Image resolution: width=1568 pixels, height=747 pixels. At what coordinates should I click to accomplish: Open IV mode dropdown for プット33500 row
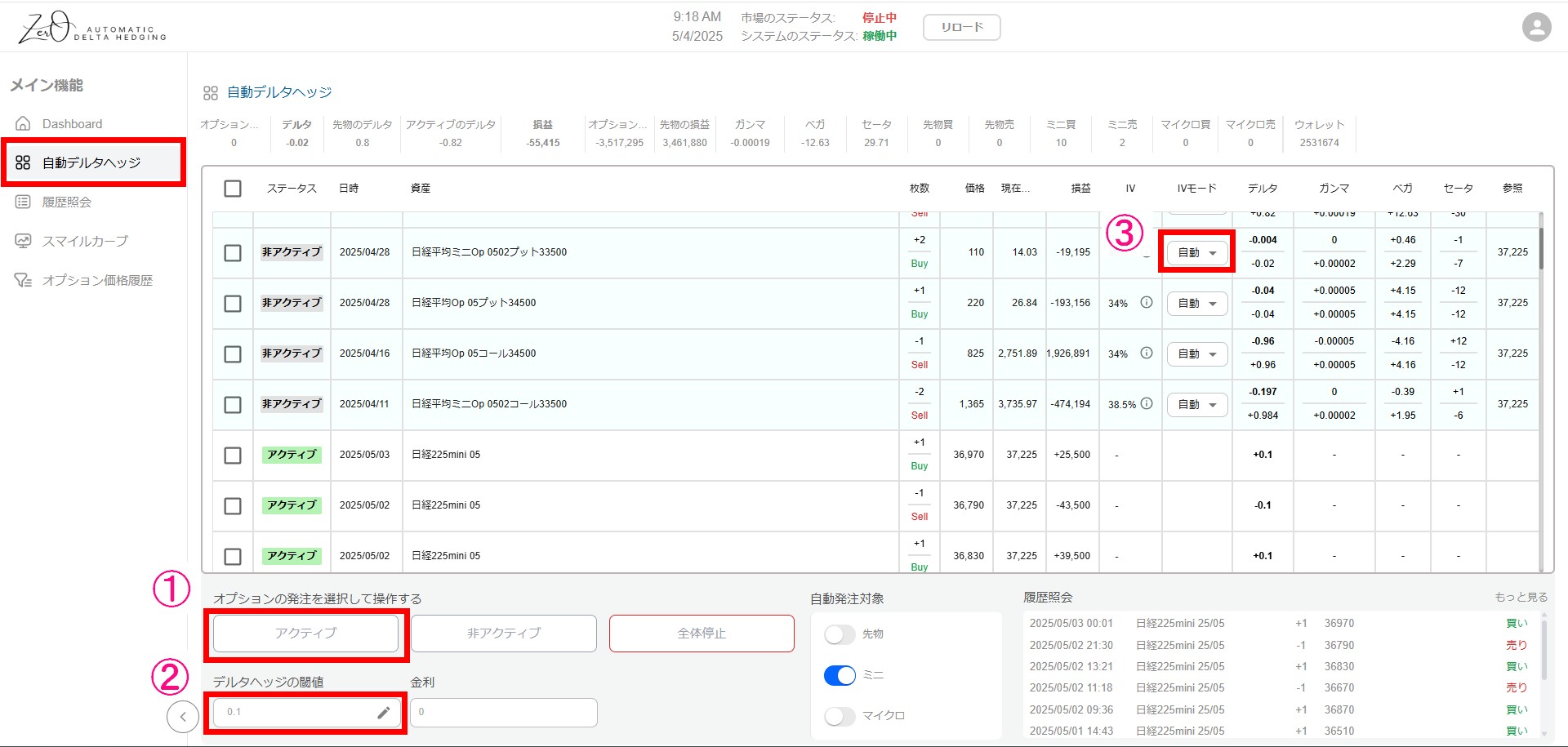click(x=1196, y=253)
